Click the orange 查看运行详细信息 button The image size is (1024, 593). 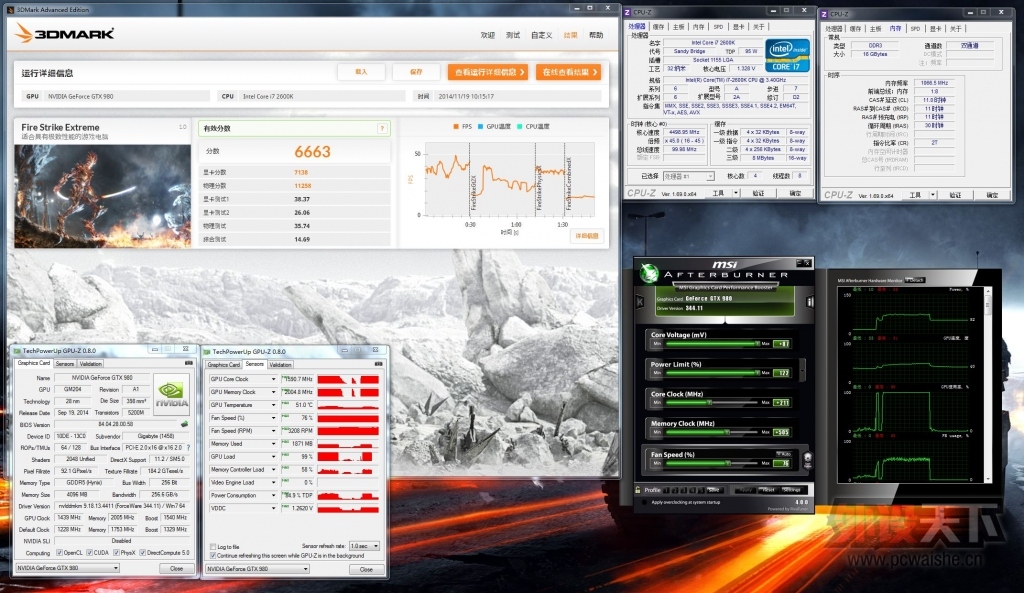488,72
